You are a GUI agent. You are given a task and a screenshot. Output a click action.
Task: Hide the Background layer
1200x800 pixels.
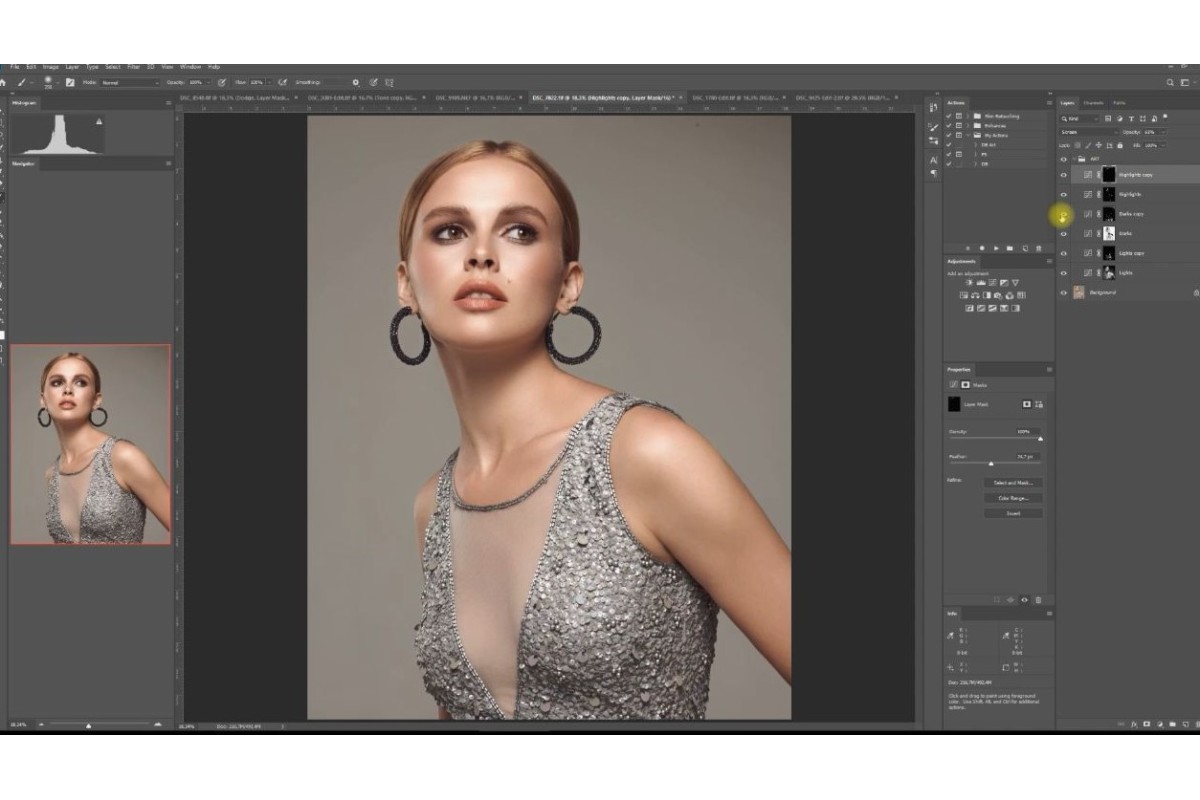1063,293
